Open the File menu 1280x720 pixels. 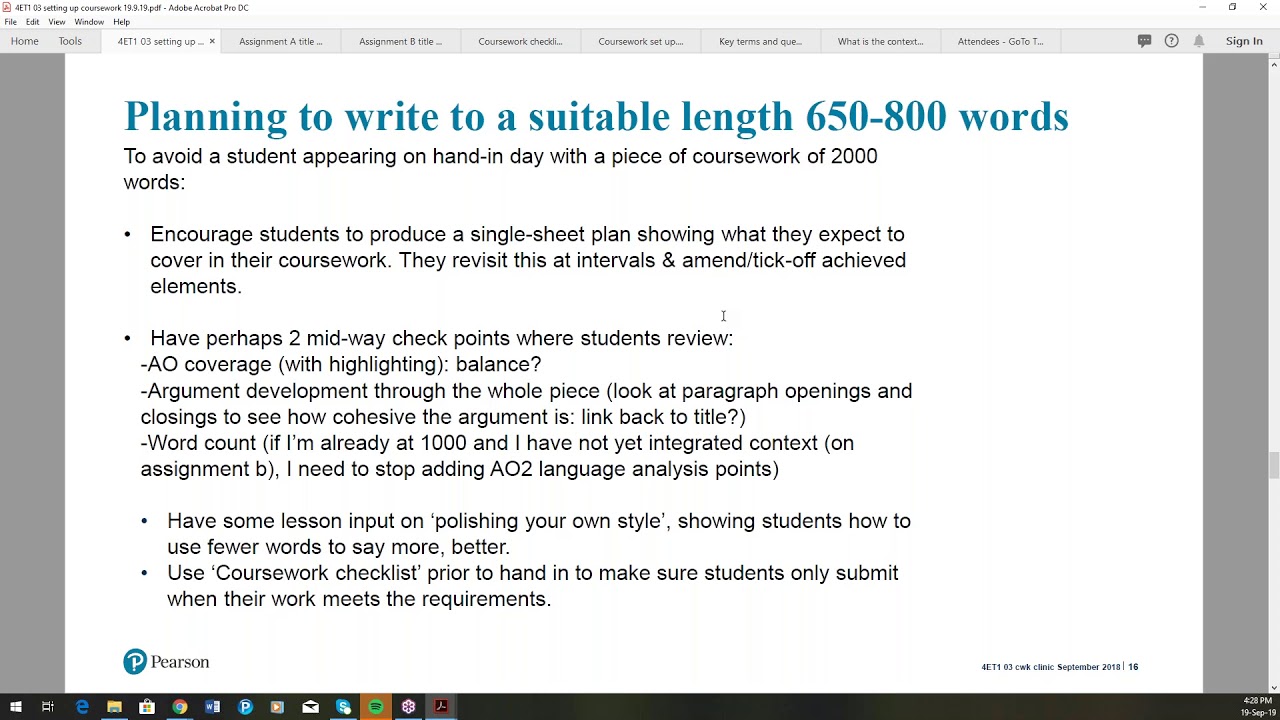(10, 22)
